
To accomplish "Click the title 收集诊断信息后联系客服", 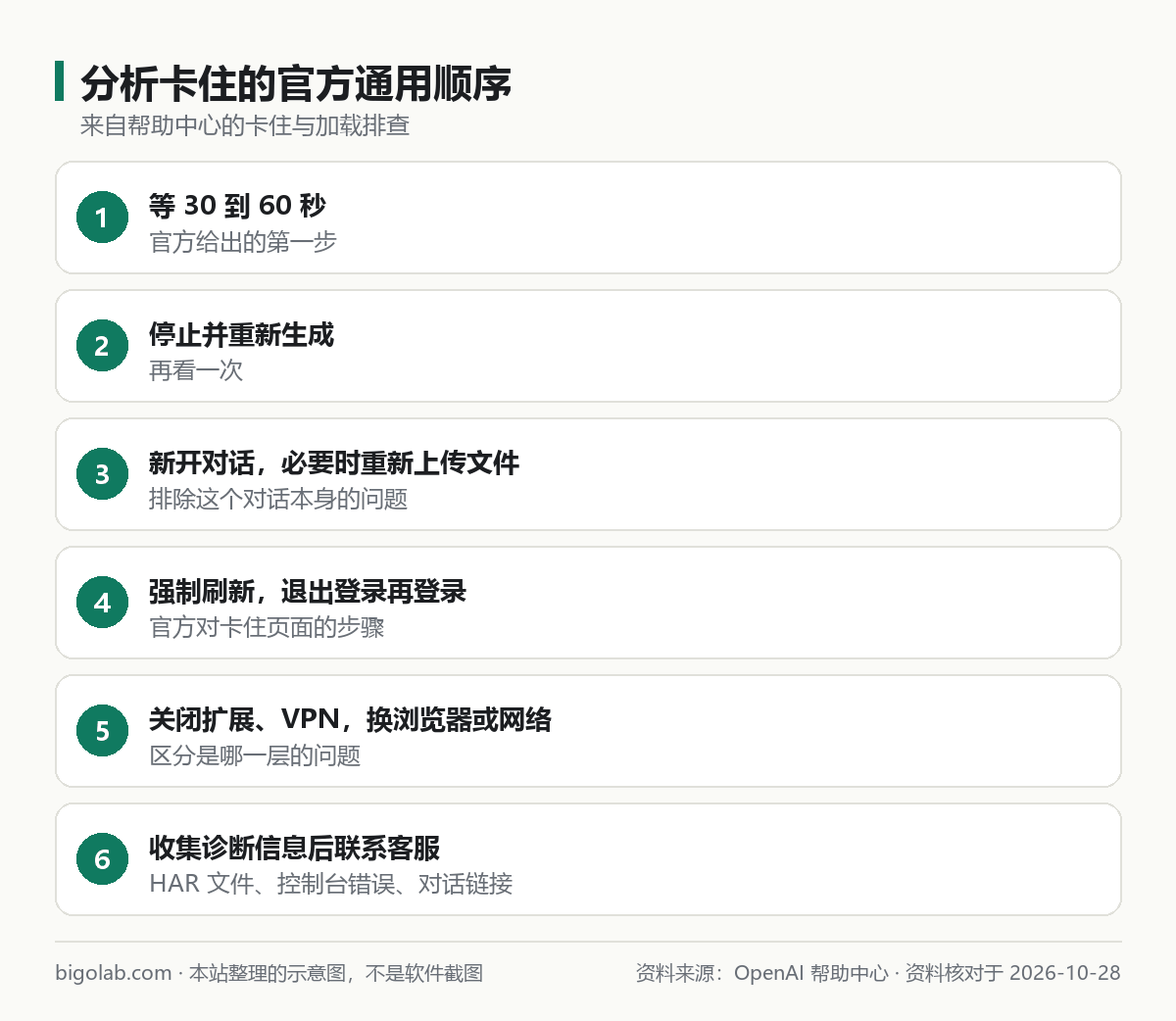I will click(x=294, y=849).
